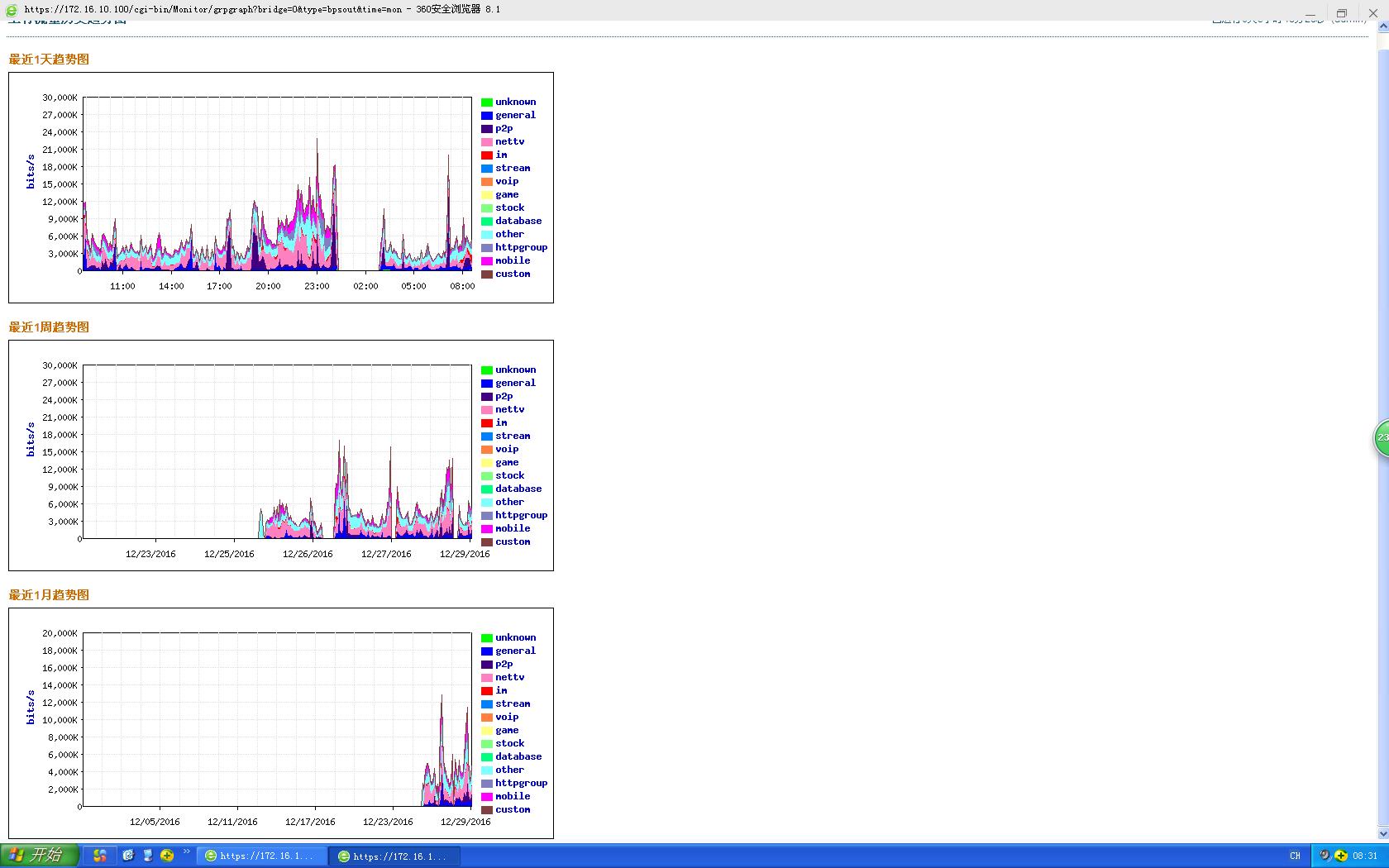The image size is (1389, 868).
Task: Click 'database' legend label in 1-day chart
Action: click(x=518, y=221)
